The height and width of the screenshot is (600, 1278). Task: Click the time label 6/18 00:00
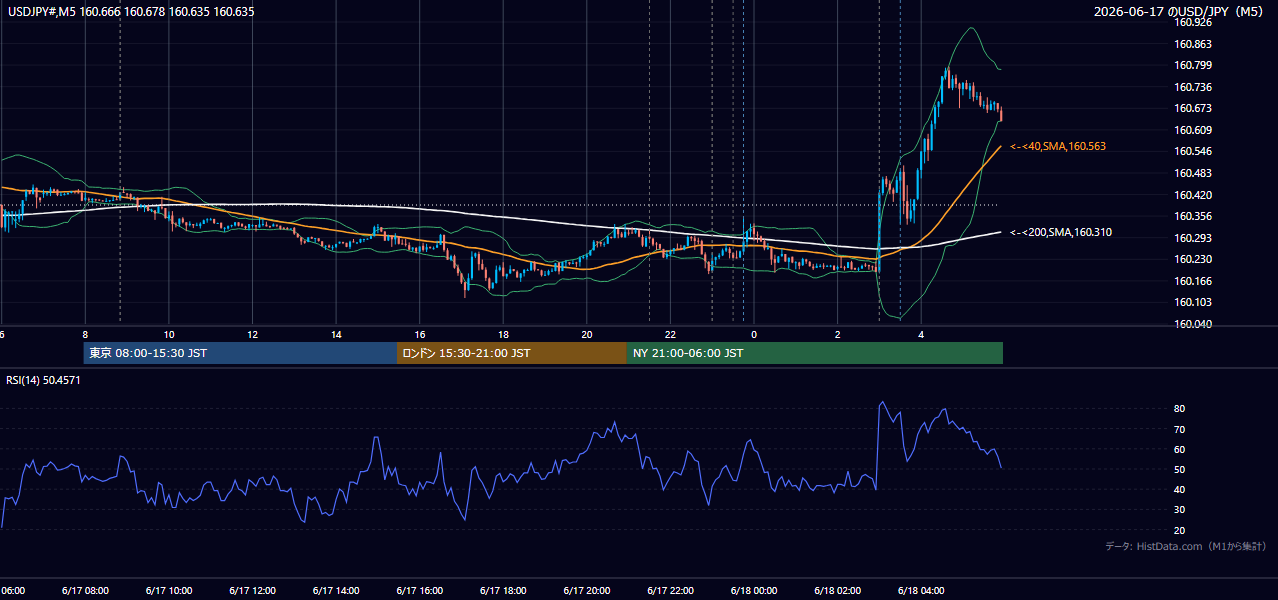[754, 591]
